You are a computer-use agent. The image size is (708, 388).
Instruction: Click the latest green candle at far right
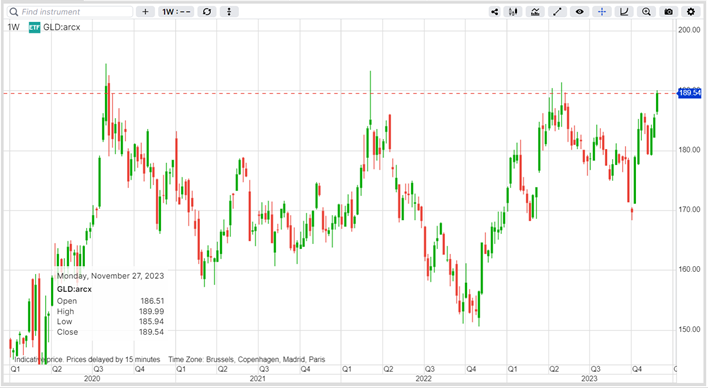click(x=657, y=103)
